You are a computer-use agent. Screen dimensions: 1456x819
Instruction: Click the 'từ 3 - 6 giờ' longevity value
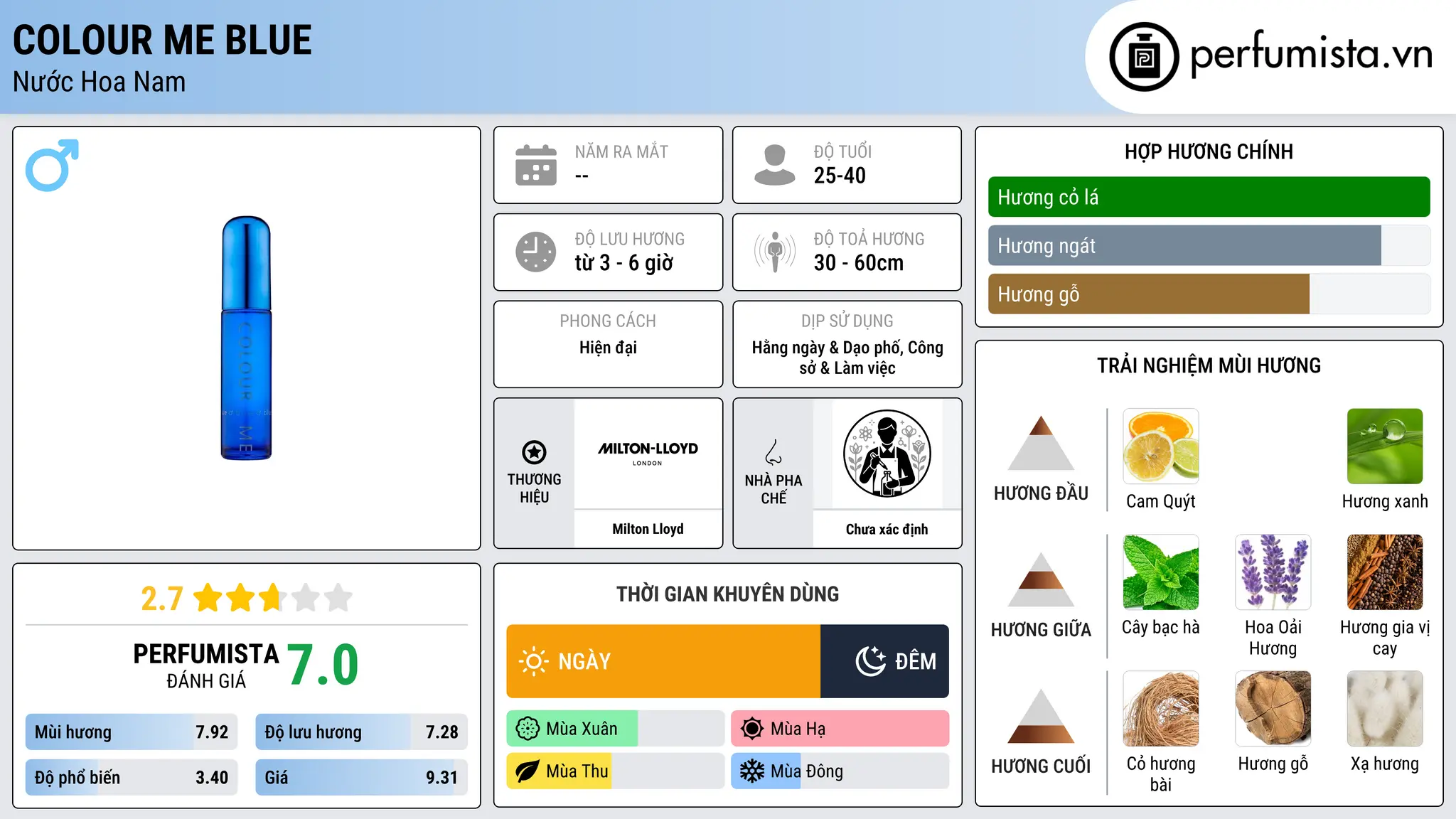click(623, 263)
